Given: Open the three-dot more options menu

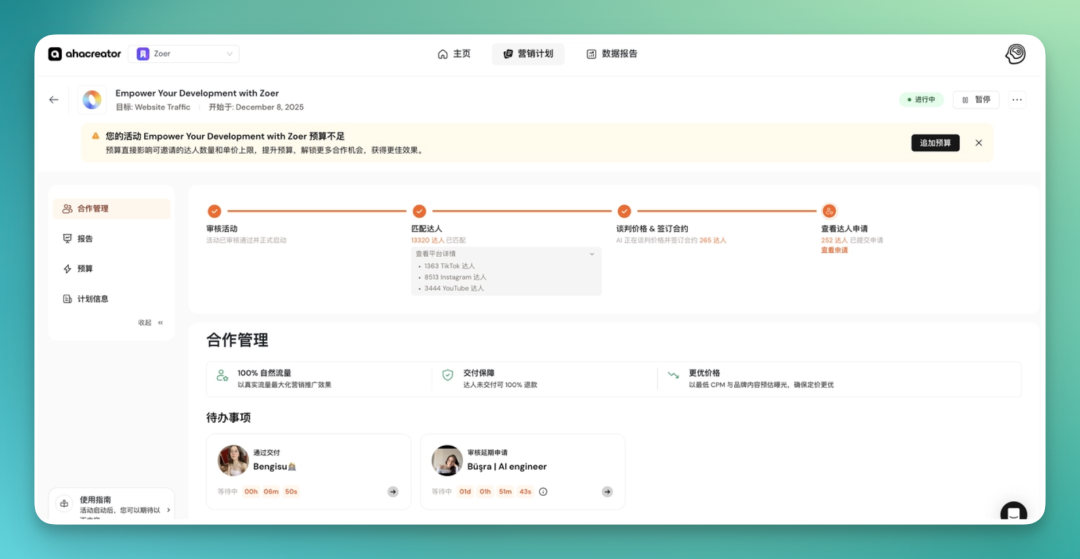Looking at the screenshot, I should pos(1017,100).
